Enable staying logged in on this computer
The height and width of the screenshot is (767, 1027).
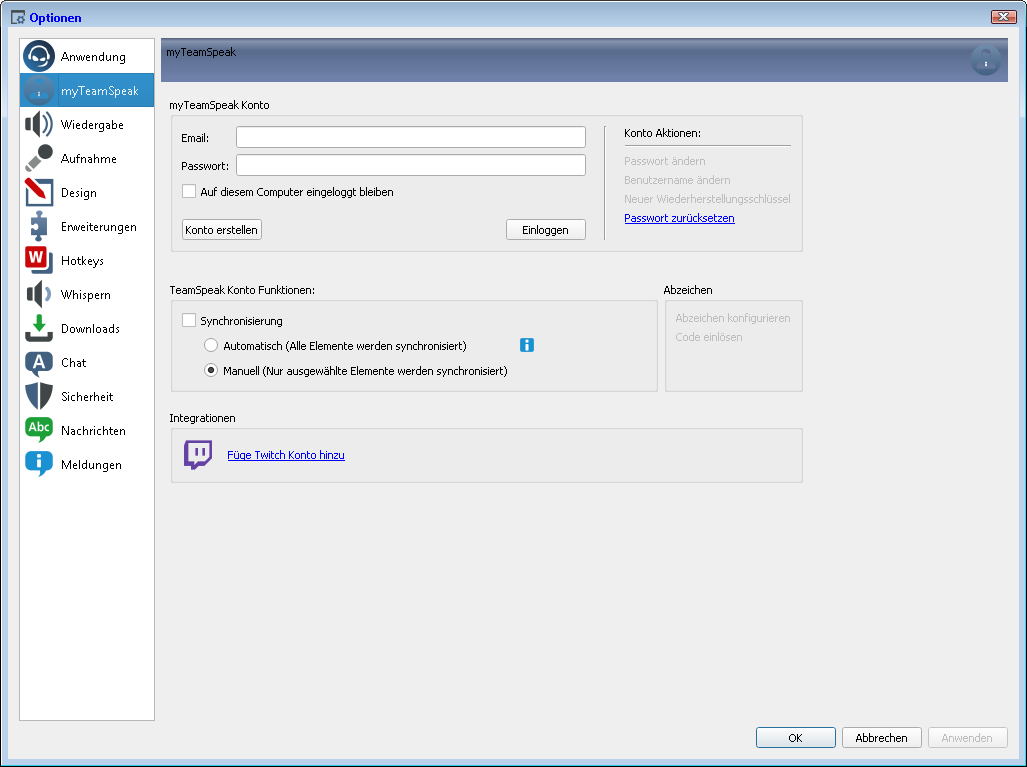[189, 191]
